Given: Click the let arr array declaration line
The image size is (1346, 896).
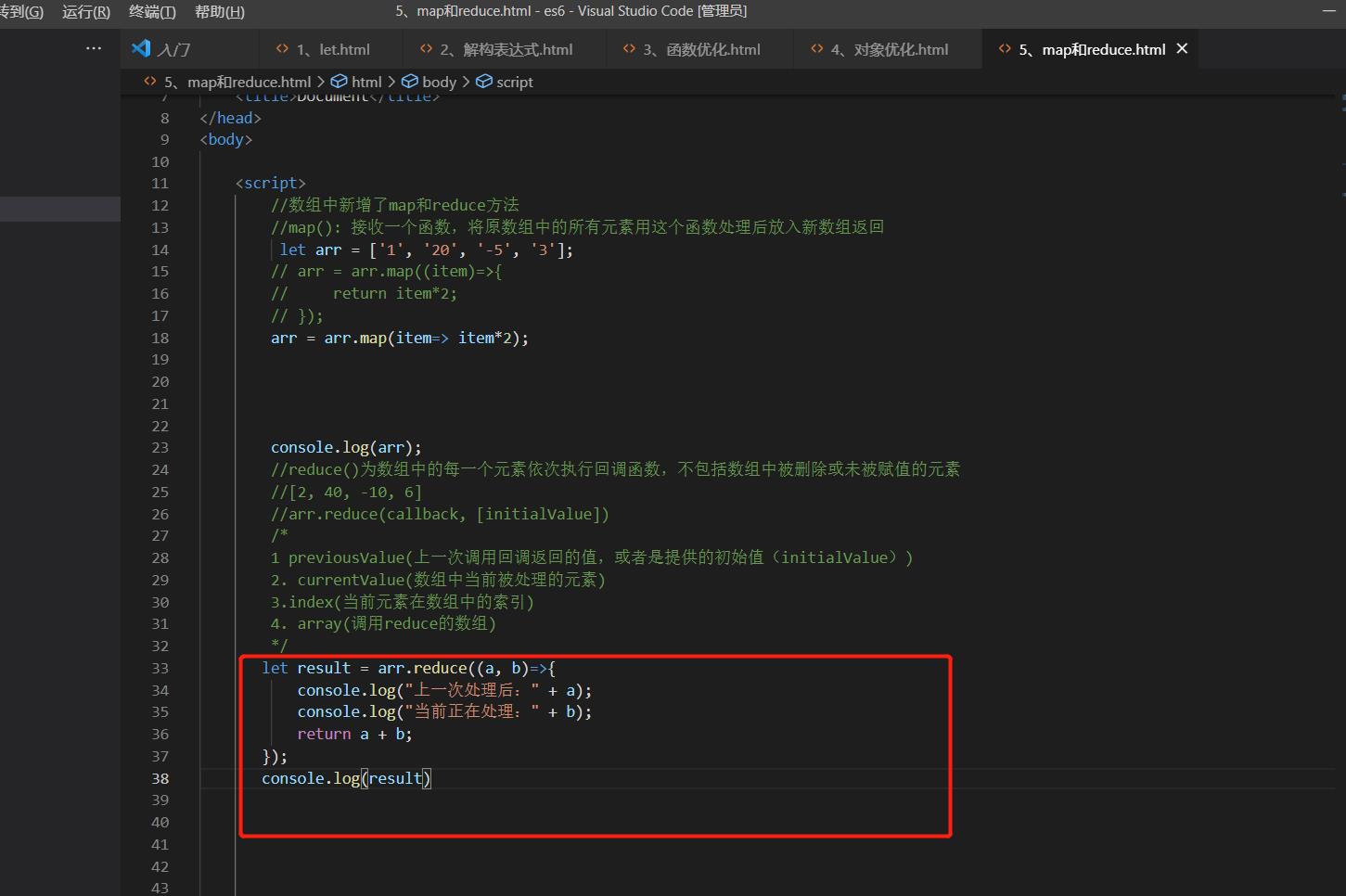Looking at the screenshot, I should (427, 250).
